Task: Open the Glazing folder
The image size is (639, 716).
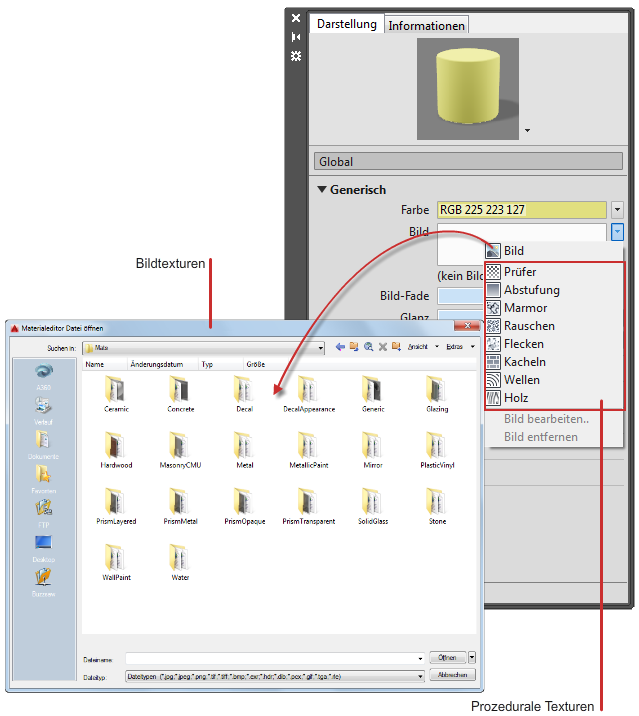Action: [x=437, y=394]
